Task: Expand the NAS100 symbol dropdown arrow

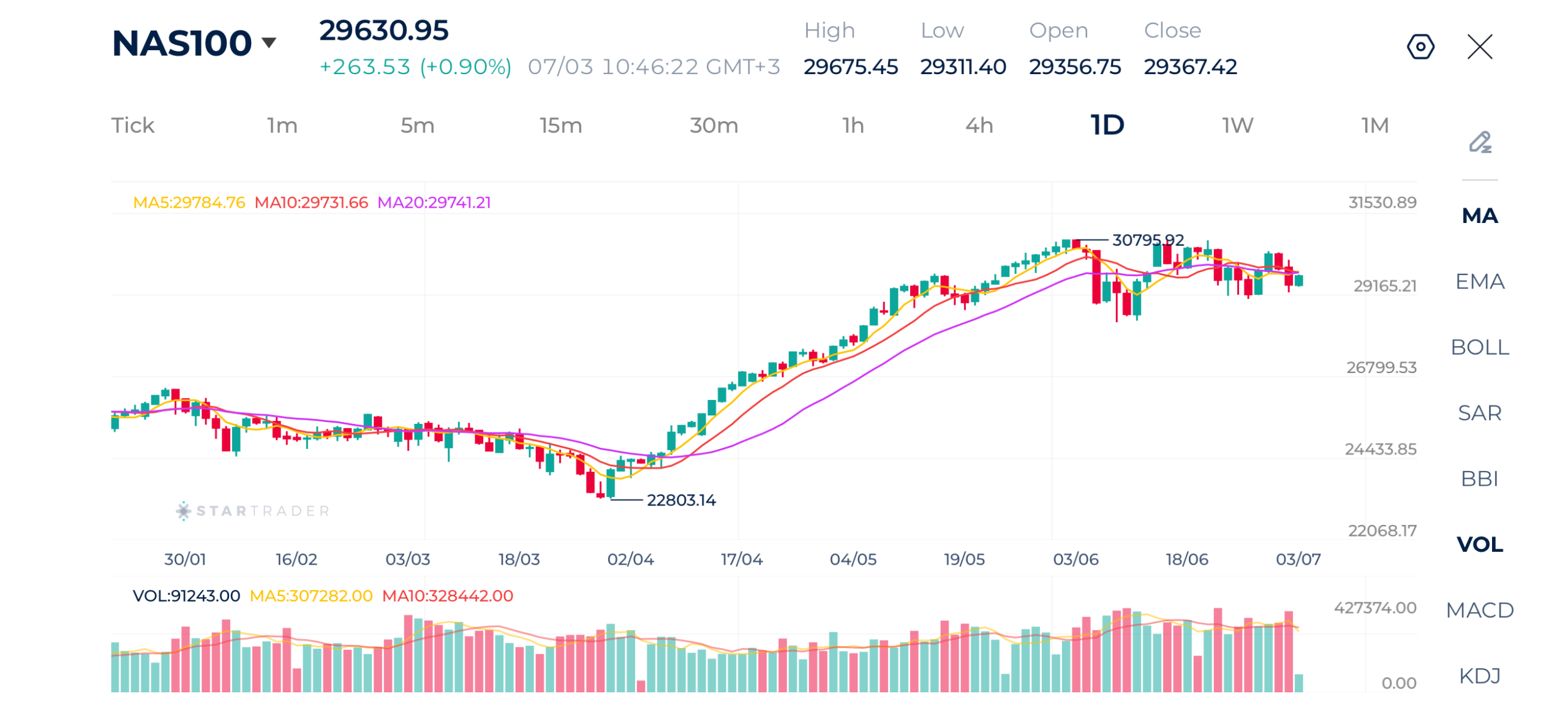Action: tap(267, 42)
